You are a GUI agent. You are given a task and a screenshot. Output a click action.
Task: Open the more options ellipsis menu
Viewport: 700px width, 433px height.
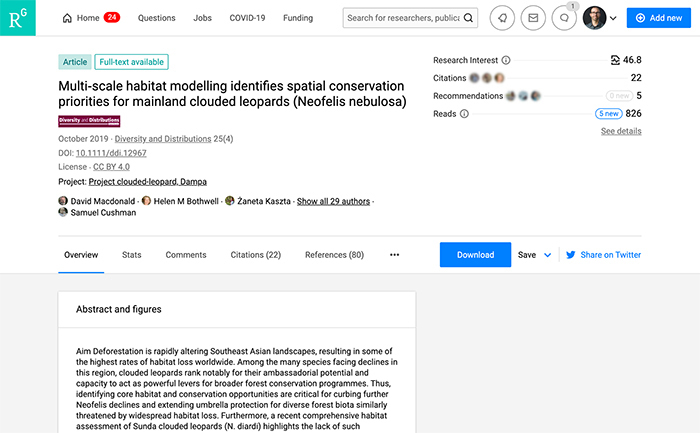click(x=394, y=255)
